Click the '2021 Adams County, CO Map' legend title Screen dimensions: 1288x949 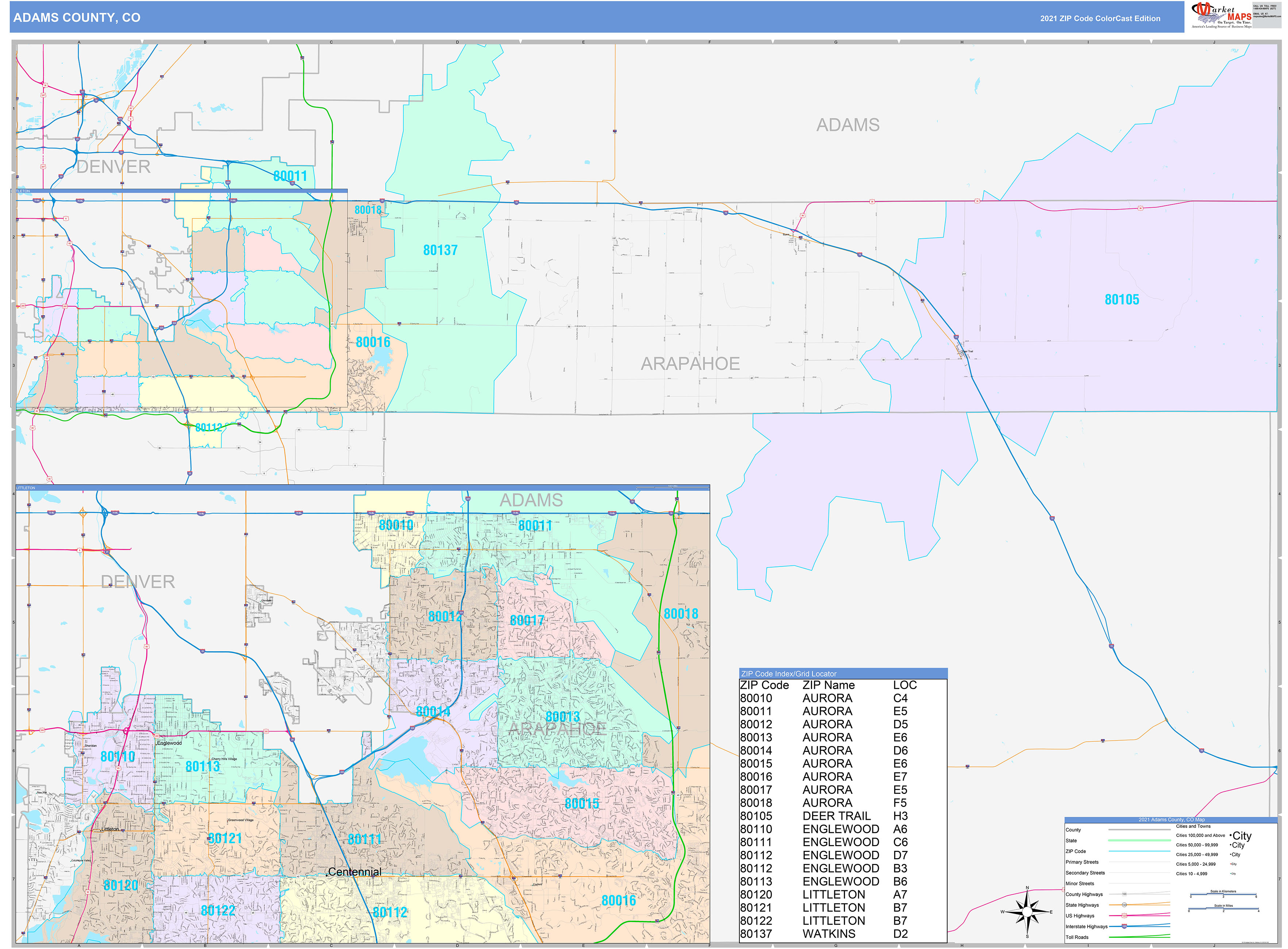tap(1171, 820)
